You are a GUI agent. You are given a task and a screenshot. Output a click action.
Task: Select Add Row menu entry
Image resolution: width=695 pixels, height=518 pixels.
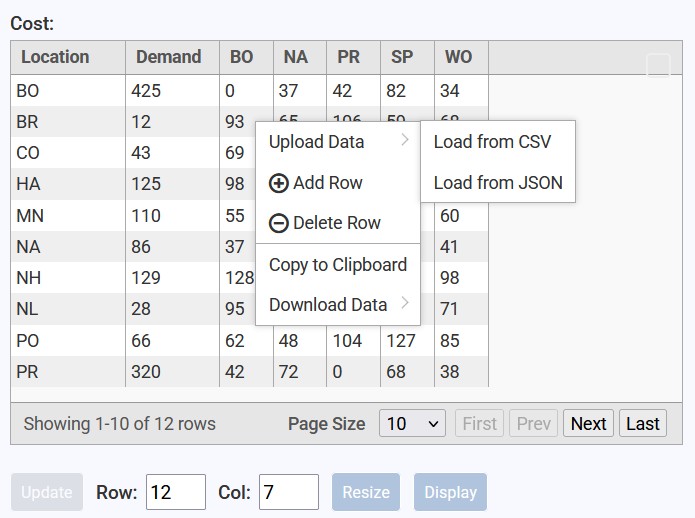point(338,183)
